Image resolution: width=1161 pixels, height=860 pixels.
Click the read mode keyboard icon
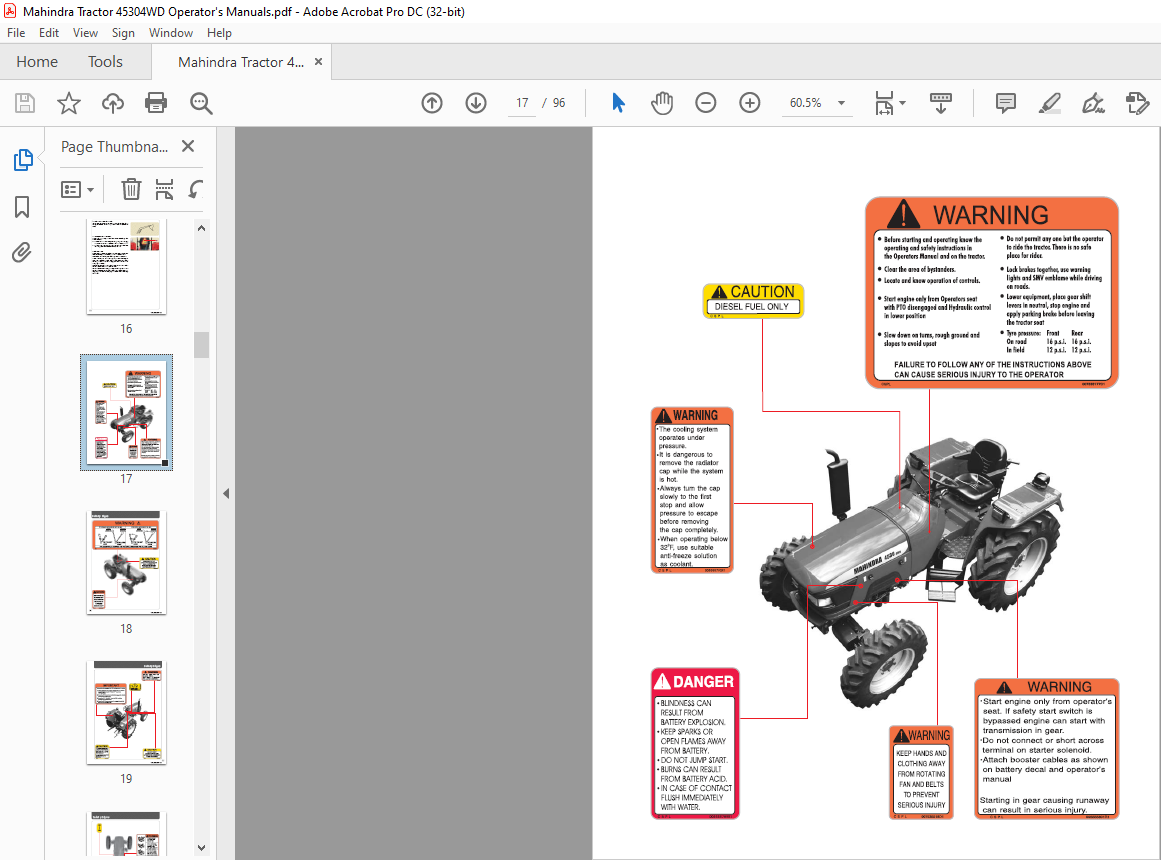coord(940,103)
